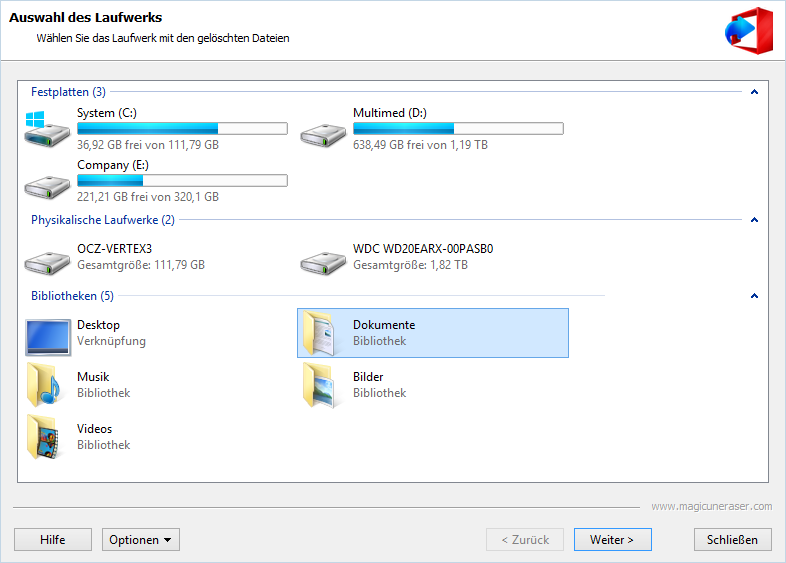Click the Hilfe button
Image resolution: width=786 pixels, height=563 pixels.
point(53,539)
